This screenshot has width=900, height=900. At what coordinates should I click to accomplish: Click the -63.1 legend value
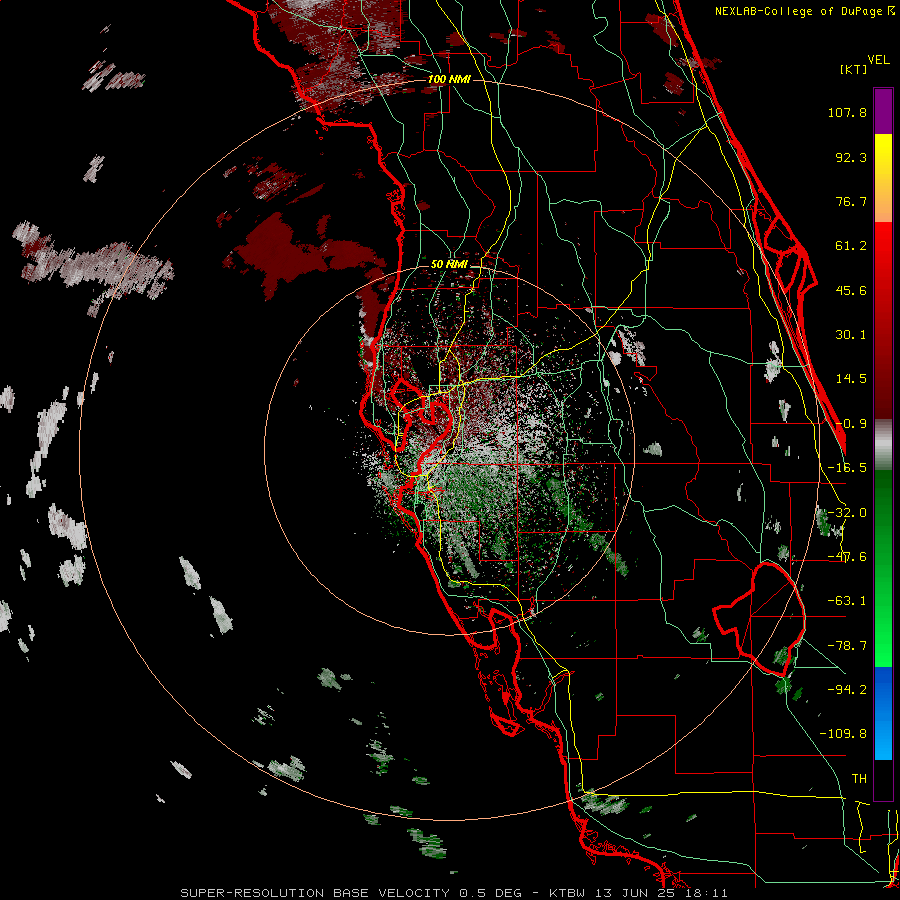point(847,601)
